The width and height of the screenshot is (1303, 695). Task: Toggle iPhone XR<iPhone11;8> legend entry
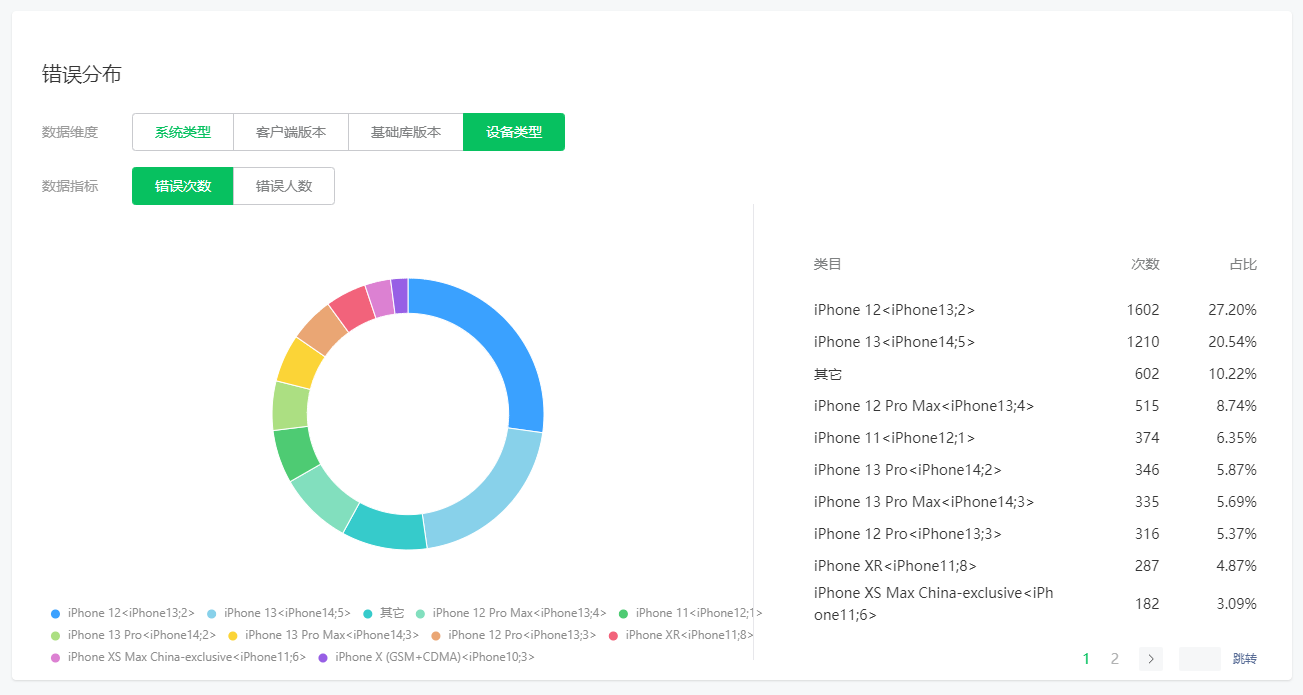coord(681,635)
